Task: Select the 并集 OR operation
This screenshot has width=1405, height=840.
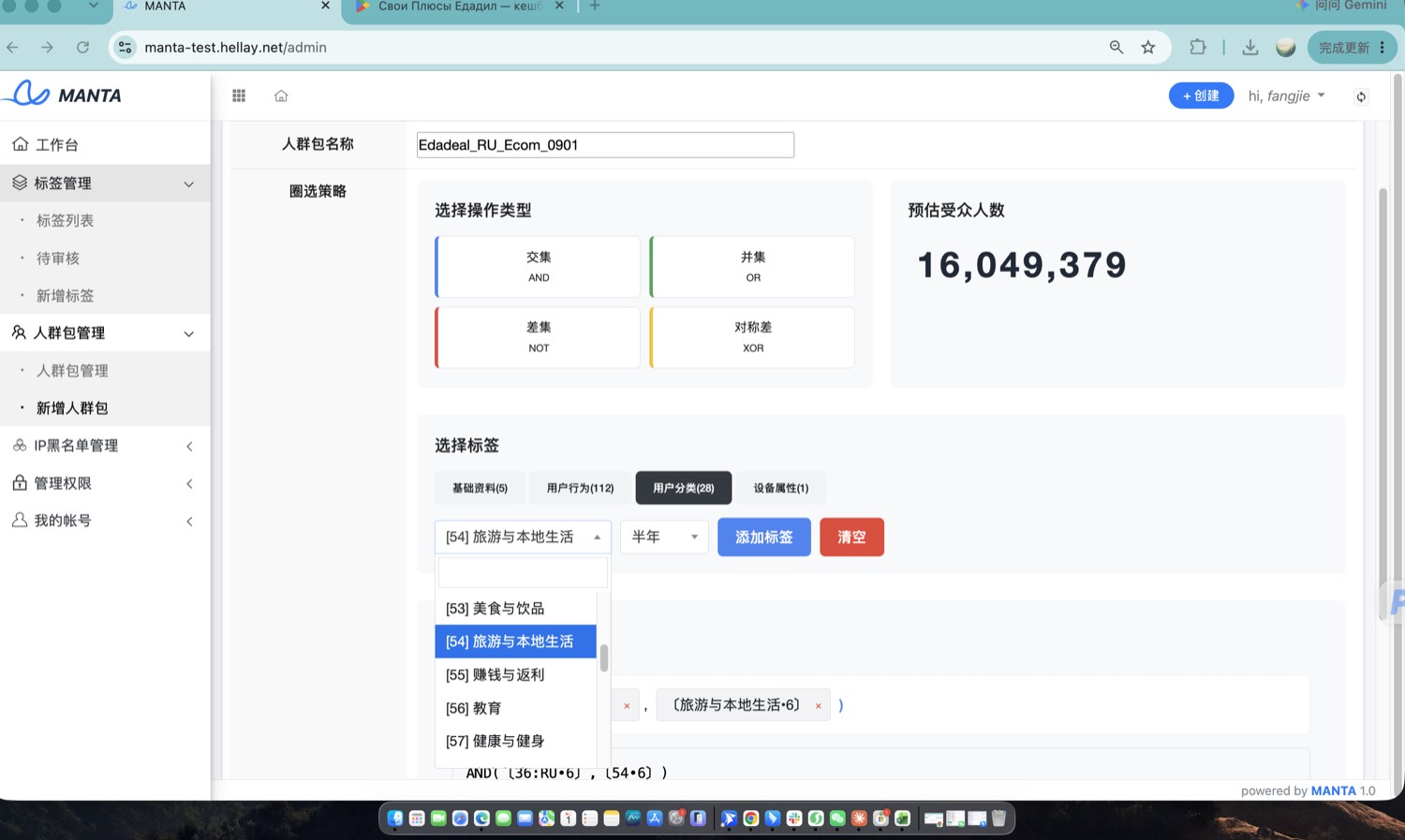Action: (x=753, y=267)
